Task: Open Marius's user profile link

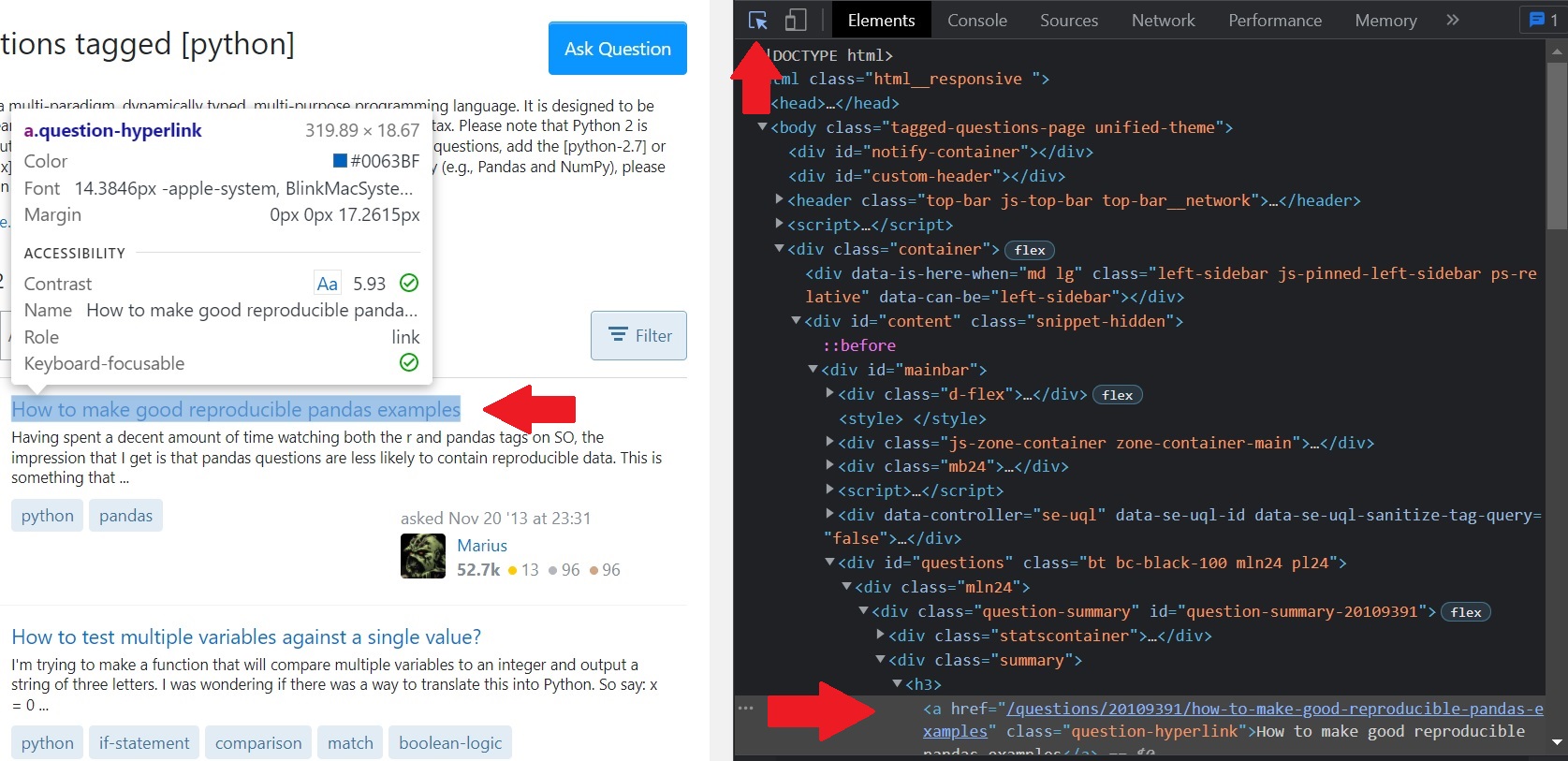Action: click(x=482, y=545)
